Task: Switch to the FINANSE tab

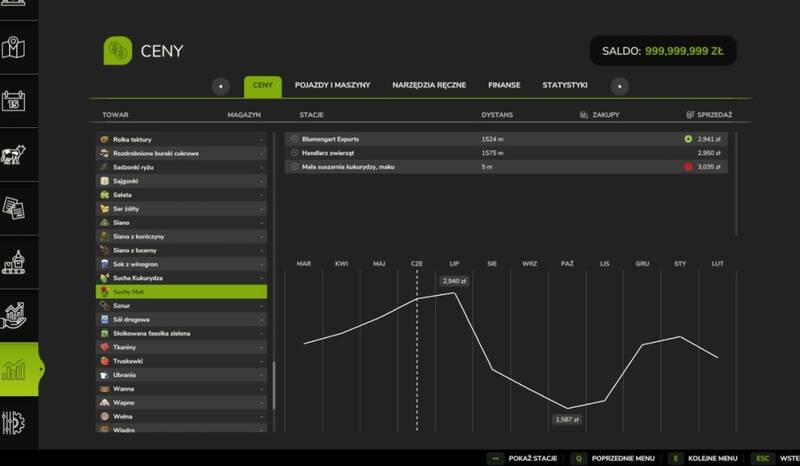Action: coord(503,86)
